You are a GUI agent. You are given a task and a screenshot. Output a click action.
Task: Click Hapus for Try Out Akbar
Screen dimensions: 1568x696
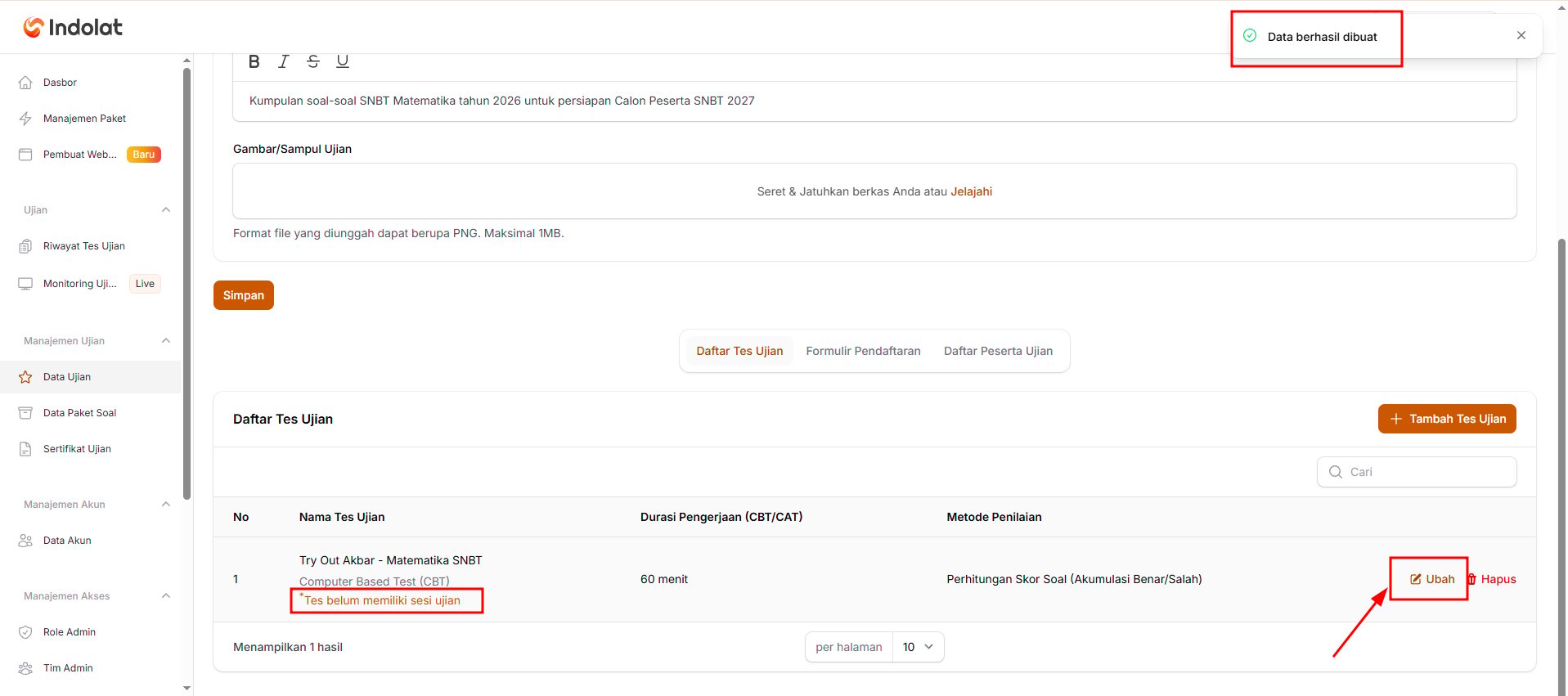coord(1491,579)
